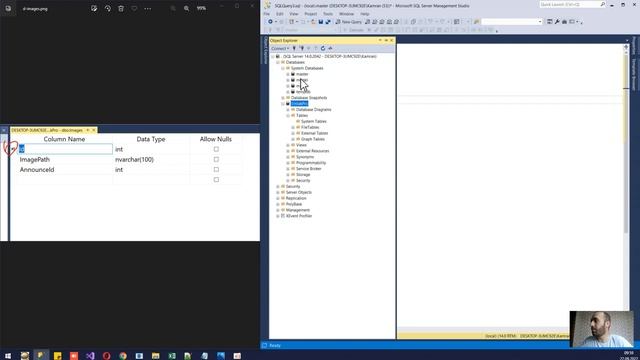Click the Save icon in SSMS toolbar

pos(321,22)
